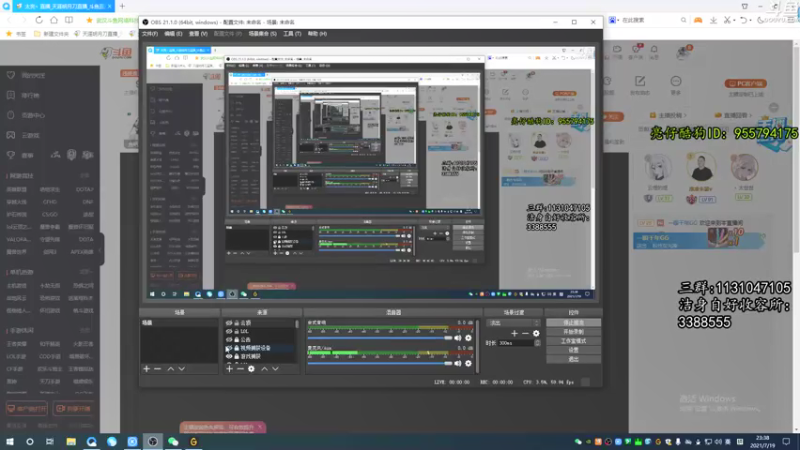Click the orange PC客户端 button on webpage
The image size is (800, 450).
click(745, 83)
